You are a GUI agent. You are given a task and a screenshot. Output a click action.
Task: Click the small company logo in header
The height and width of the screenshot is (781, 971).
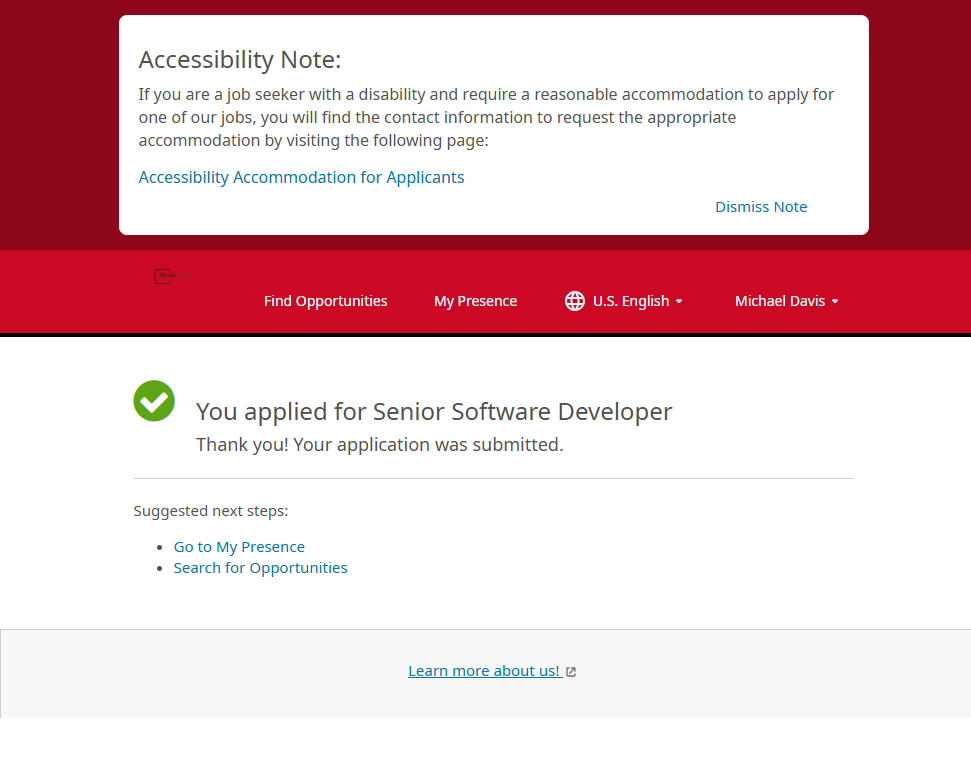click(171, 276)
